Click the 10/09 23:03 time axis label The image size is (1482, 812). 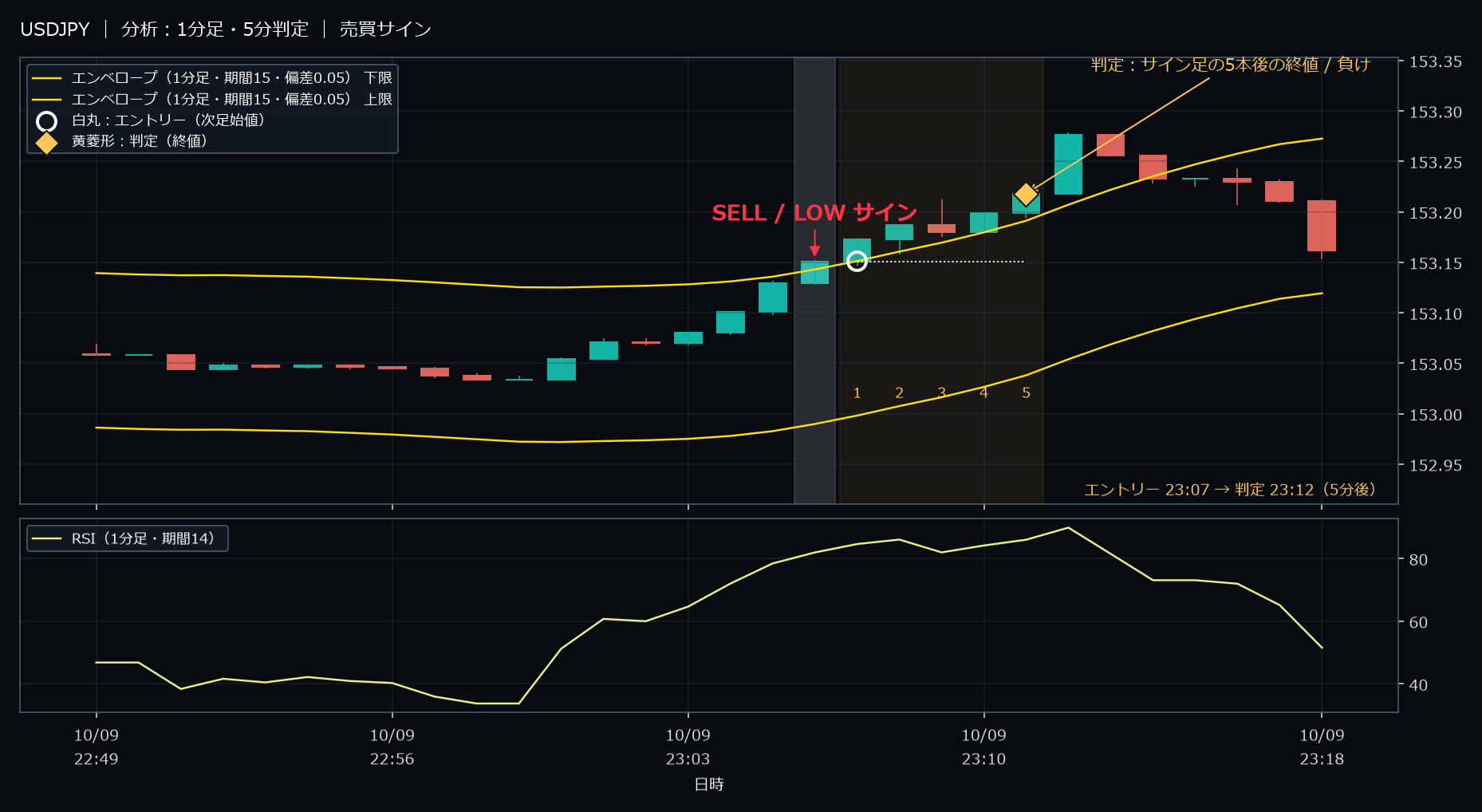coord(688,747)
